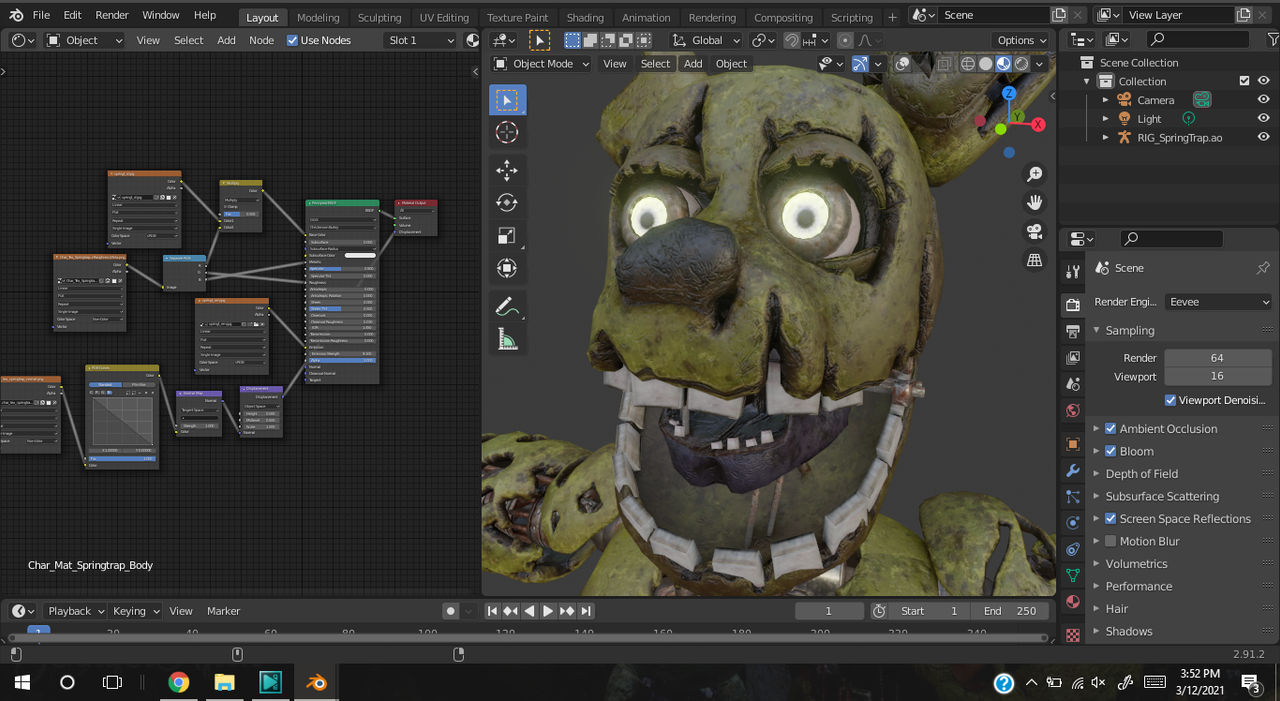Open the node editor Node menu

pos(261,40)
